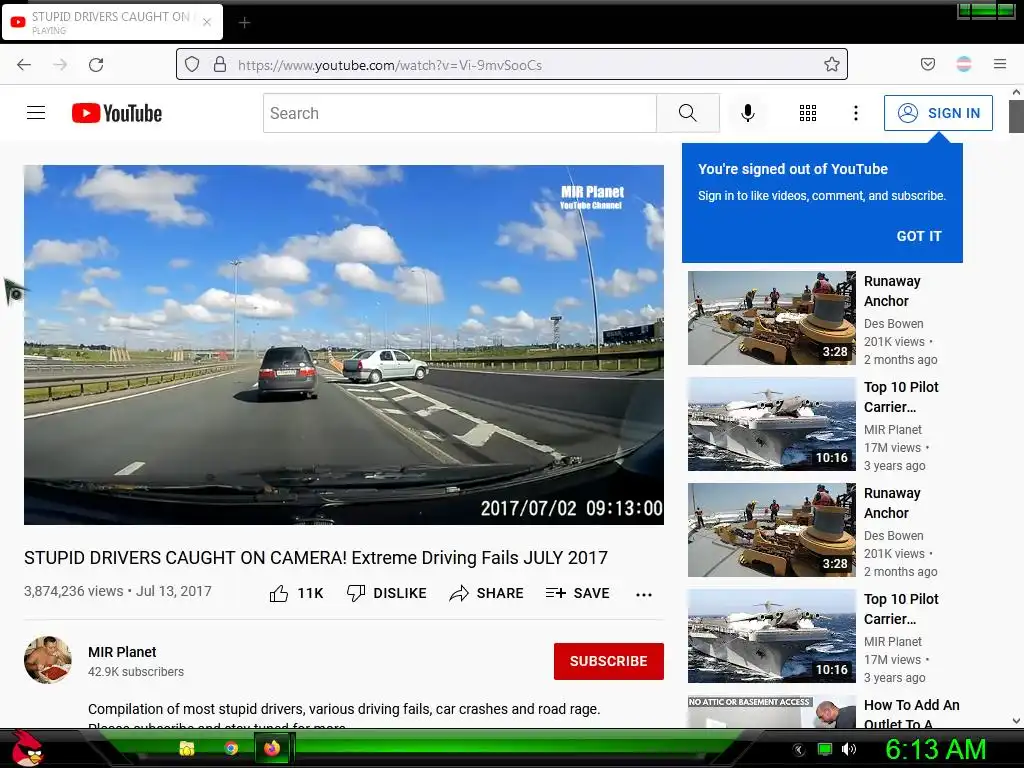Image resolution: width=1024 pixels, height=768 pixels.
Task: Open YouTube settings three-dot menu
Action: 856,113
